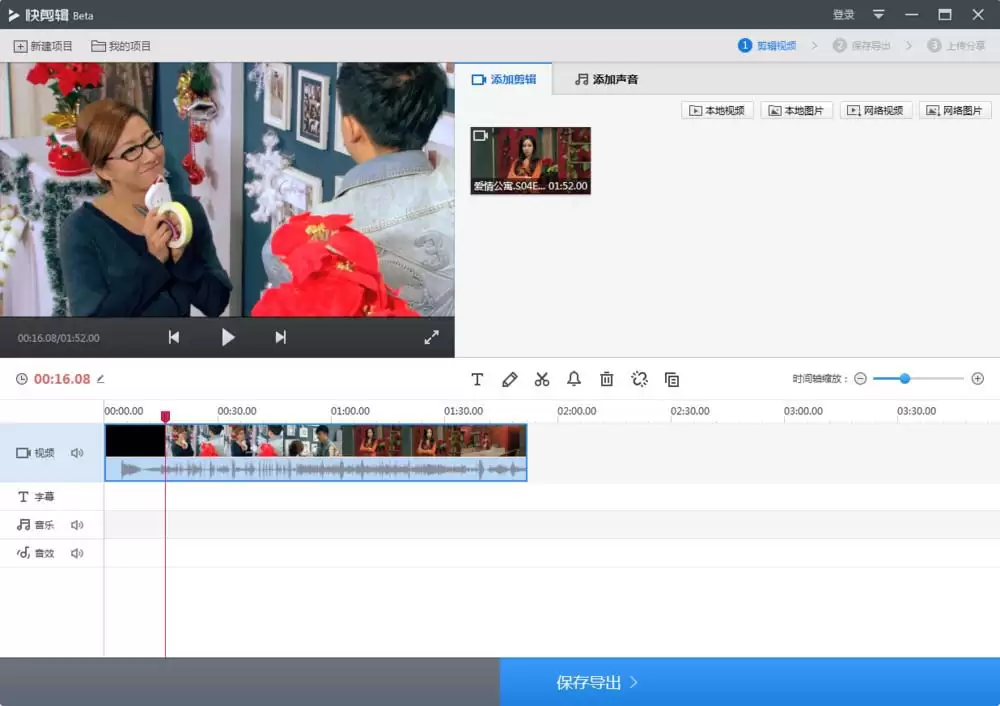Click the big 保存导出 export button
Screen dimensions: 1000x706
point(750,682)
